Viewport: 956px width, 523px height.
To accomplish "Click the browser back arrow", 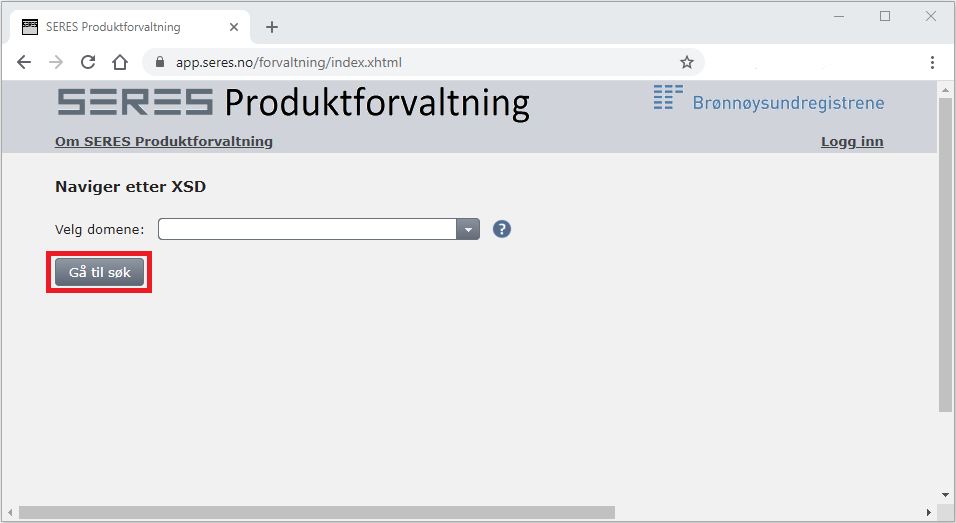I will tap(24, 62).
